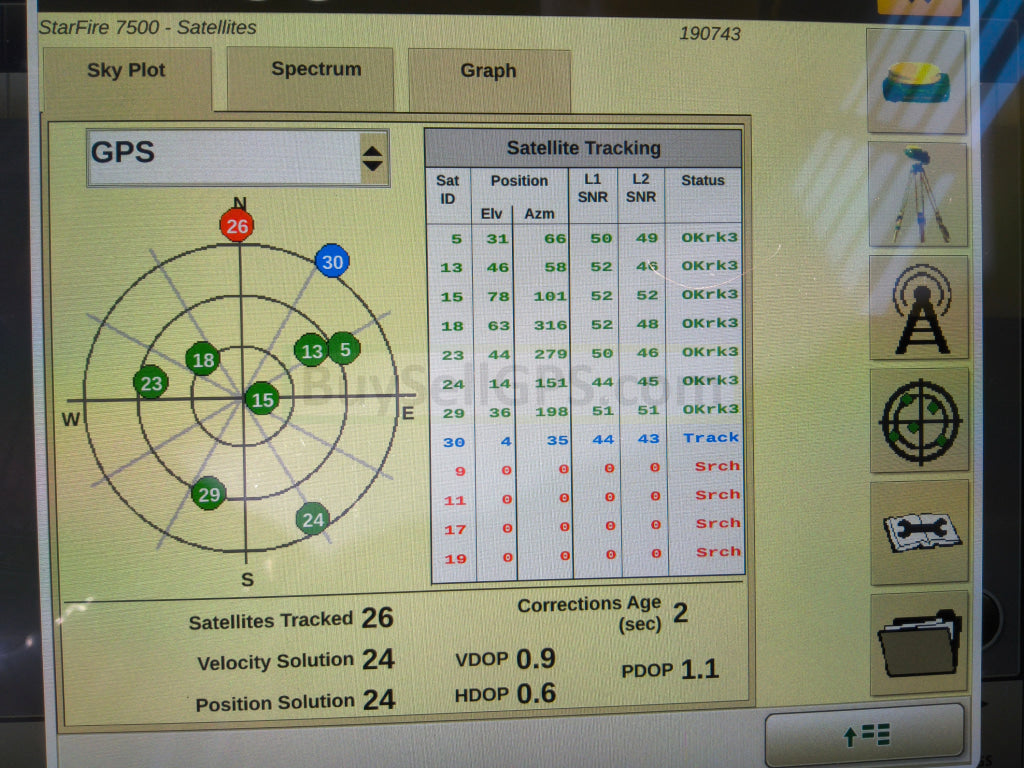Select the satellite crosshair target icon

tap(919, 420)
